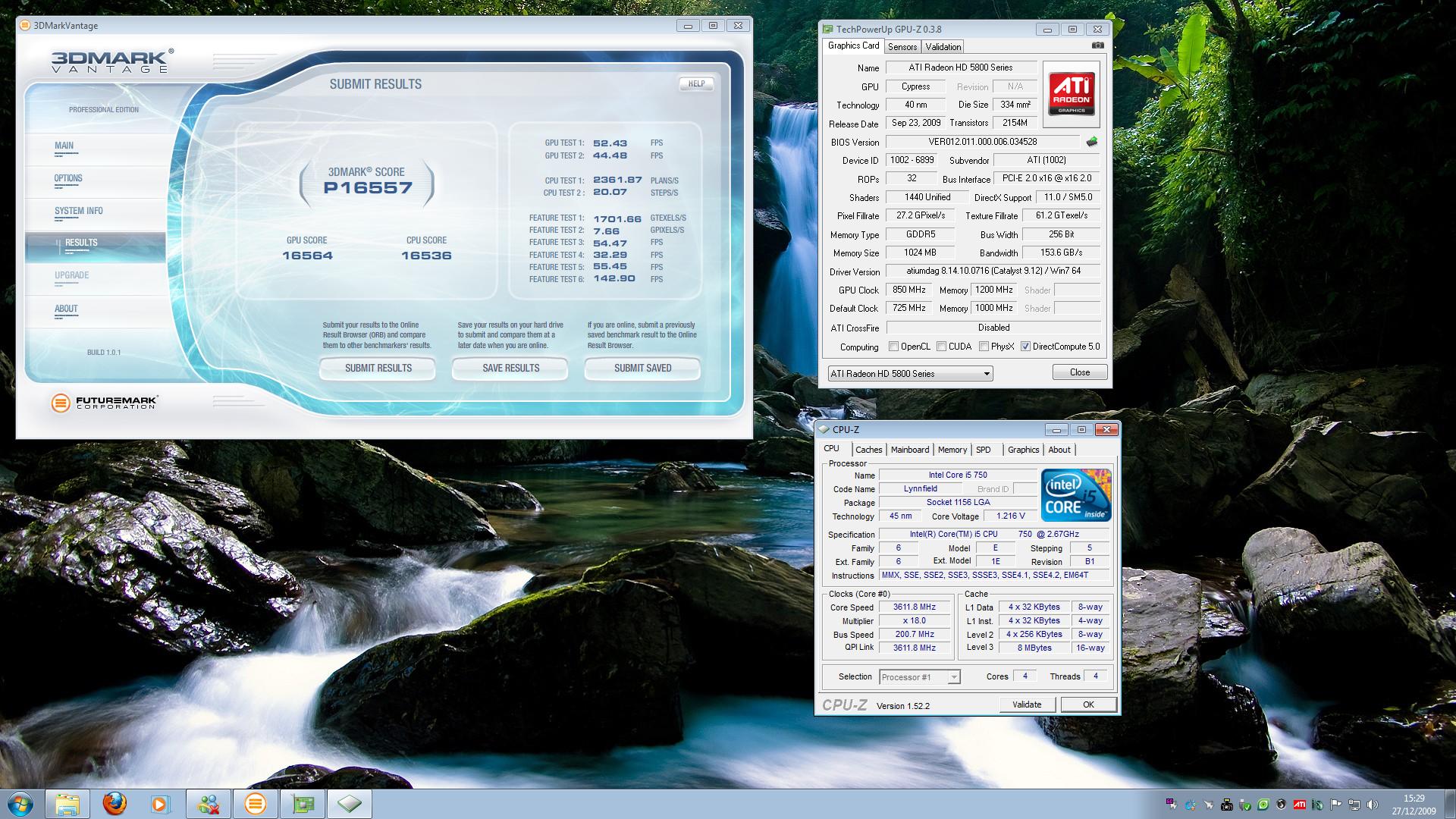The height and width of the screenshot is (819, 1456).
Task: Open the Processor #1 selection dropdown
Action: pyautogui.click(x=920, y=677)
